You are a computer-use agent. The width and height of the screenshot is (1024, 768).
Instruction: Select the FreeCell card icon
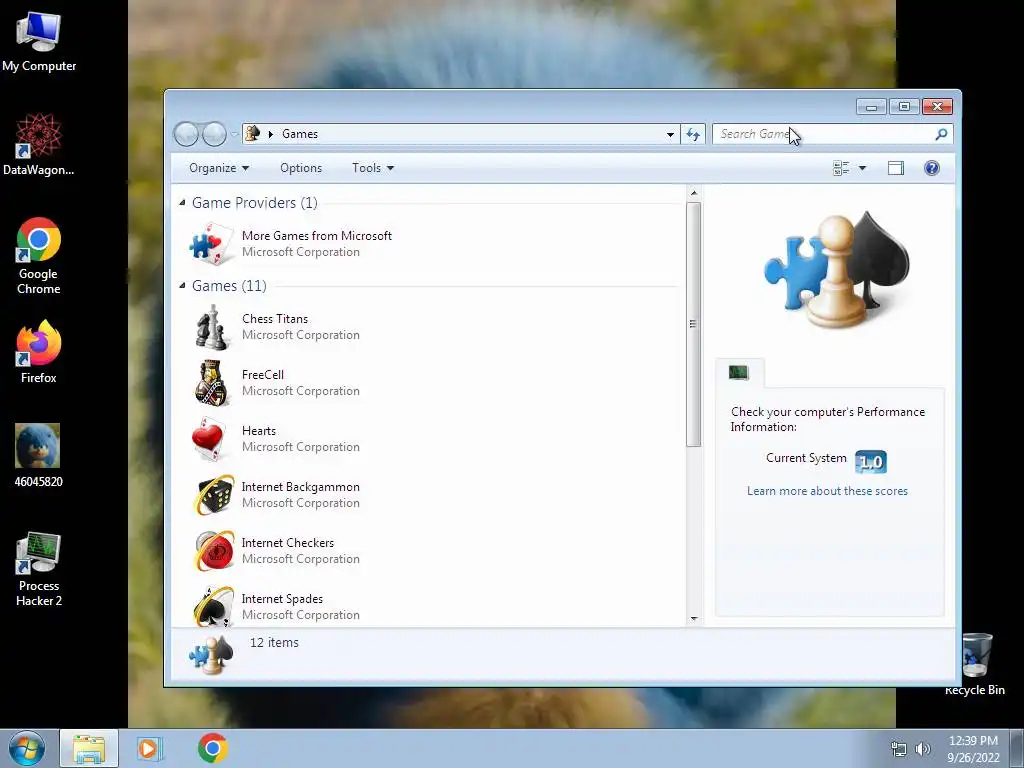(x=212, y=383)
